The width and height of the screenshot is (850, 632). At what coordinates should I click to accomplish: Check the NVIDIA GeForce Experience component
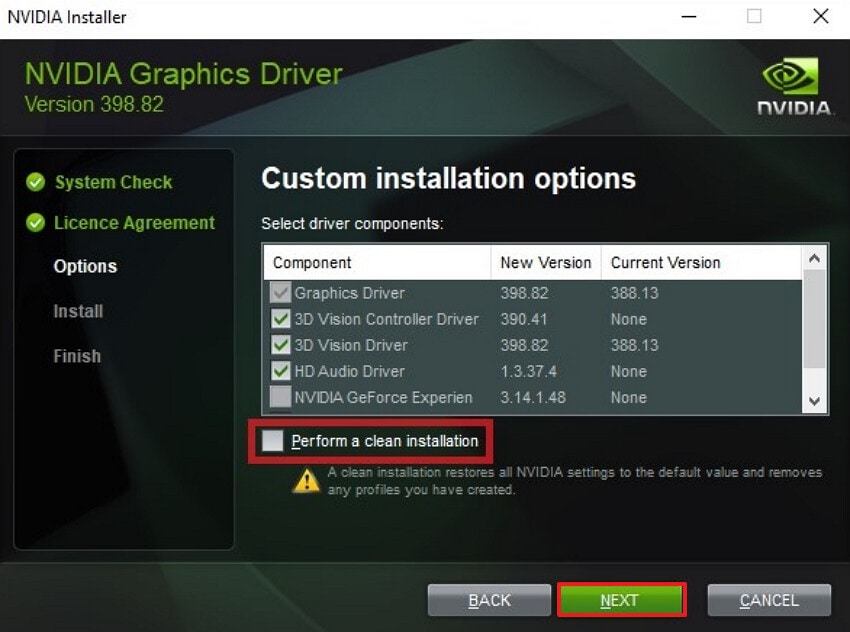point(281,397)
